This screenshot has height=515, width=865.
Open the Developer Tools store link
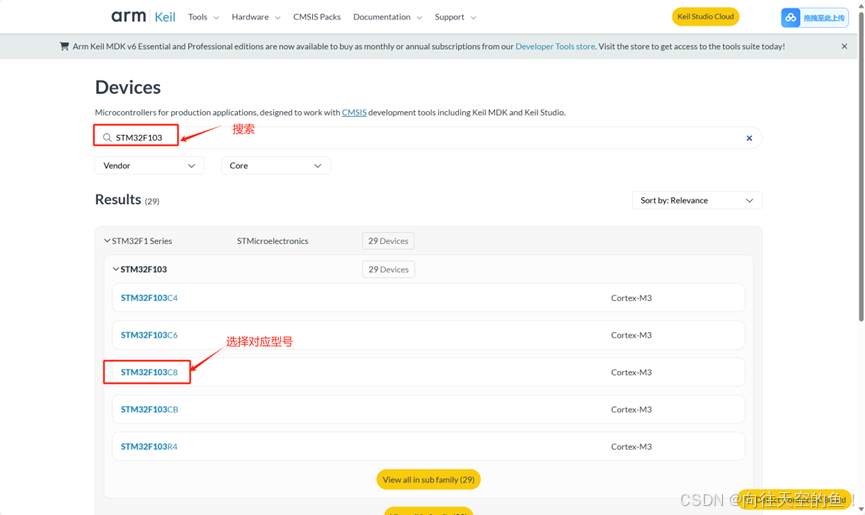click(x=555, y=46)
